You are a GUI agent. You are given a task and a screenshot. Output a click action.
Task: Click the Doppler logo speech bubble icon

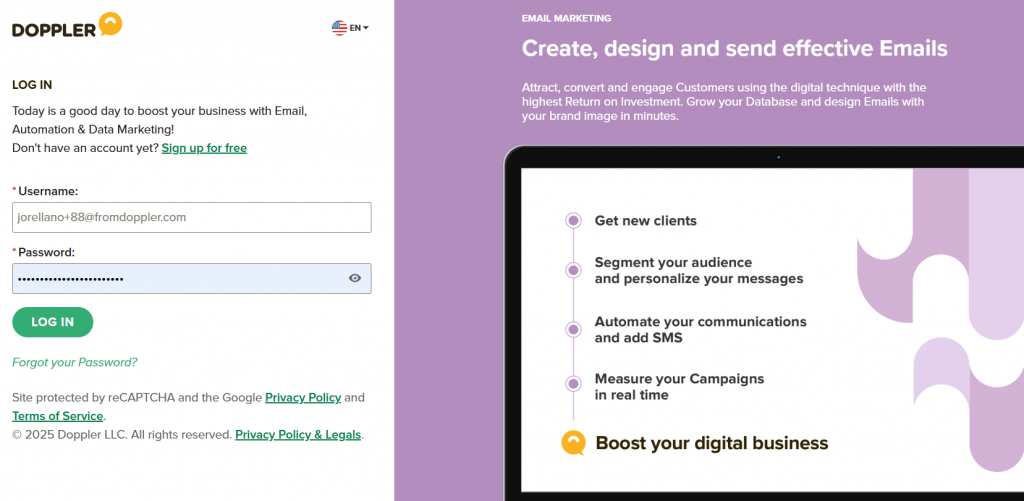tap(110, 24)
